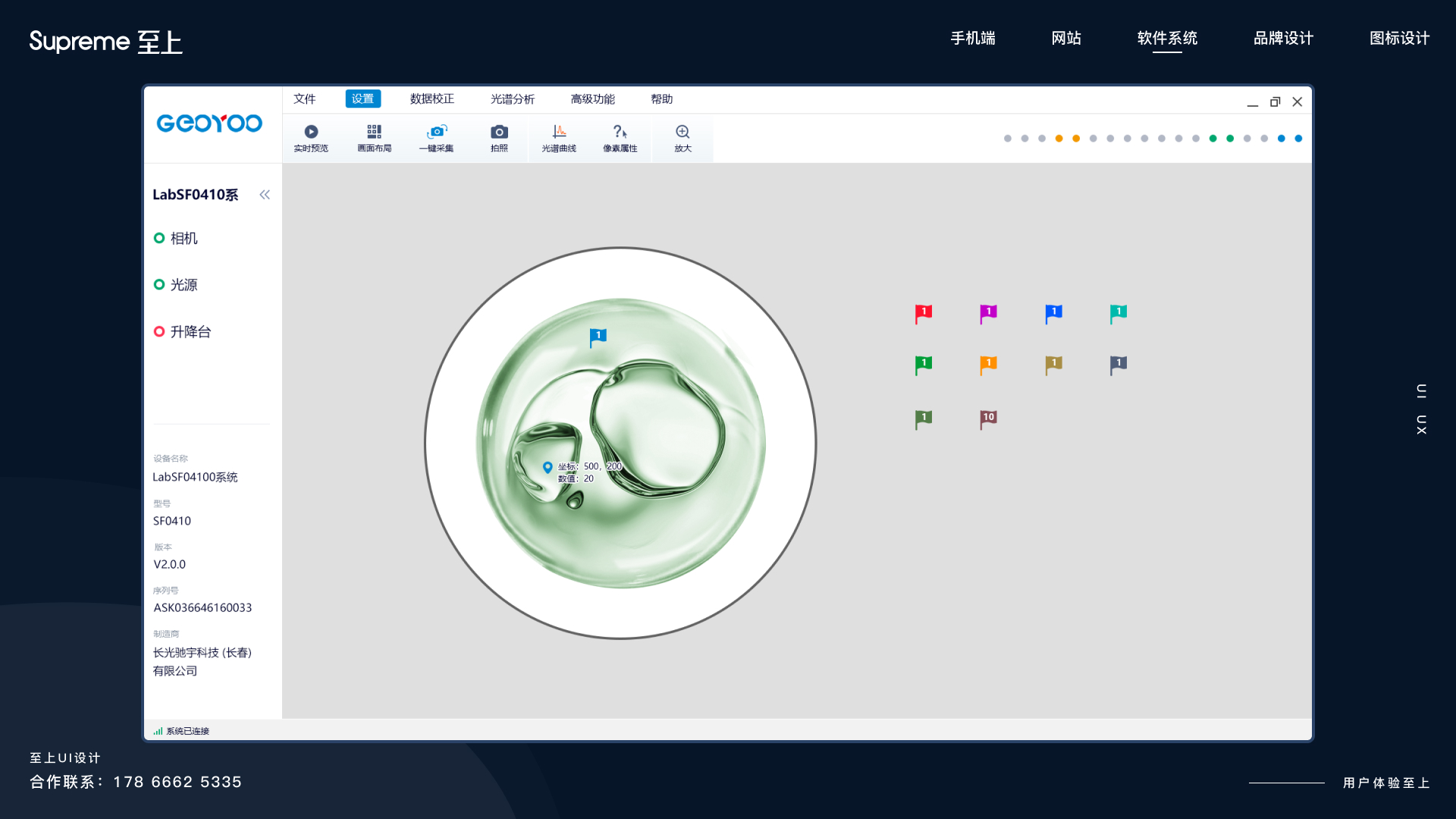This screenshot has width=1456, height=819.
Task: Click the blue flag on the sample image
Action: pyautogui.click(x=598, y=337)
